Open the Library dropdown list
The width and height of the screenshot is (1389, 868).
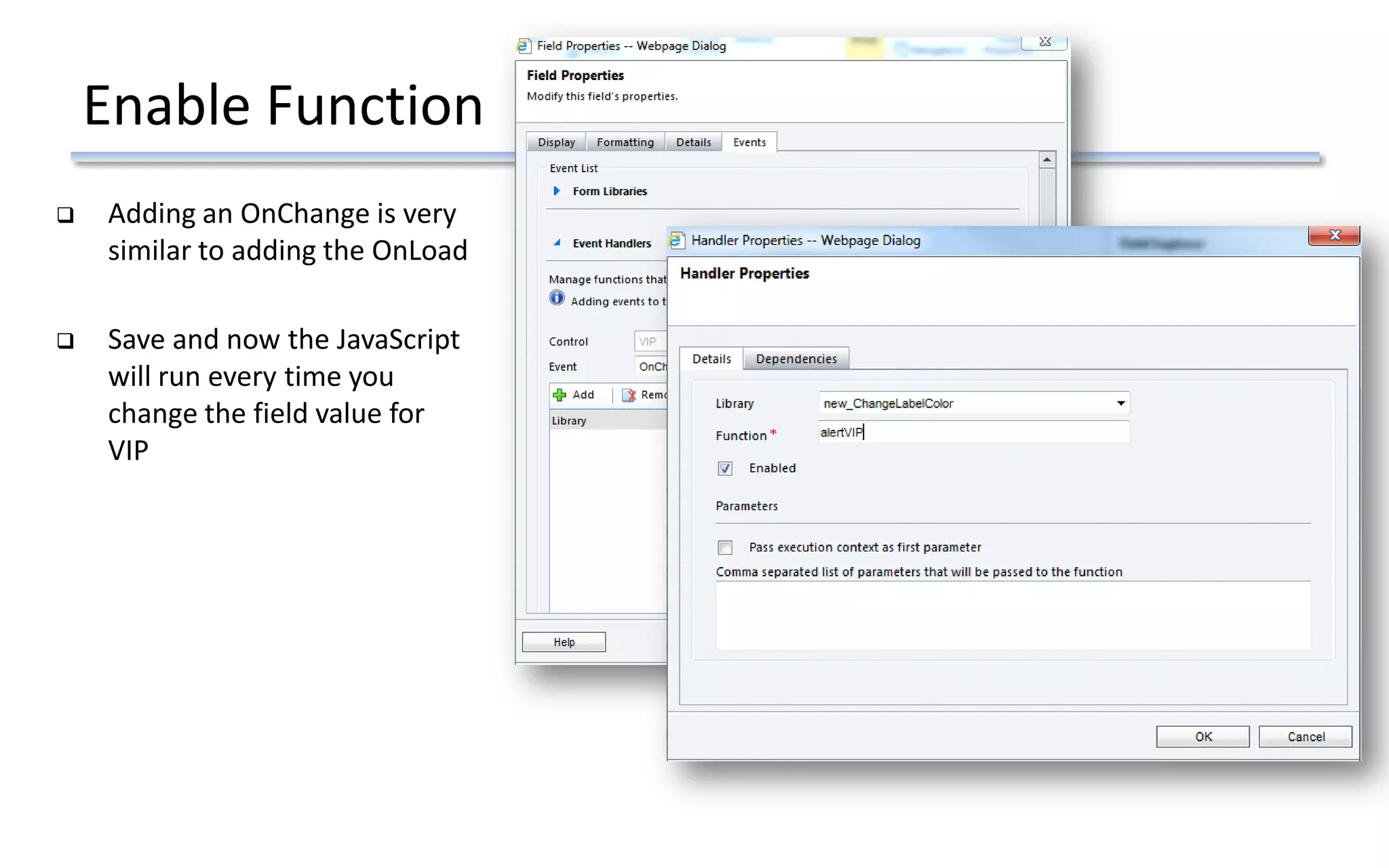(1120, 403)
